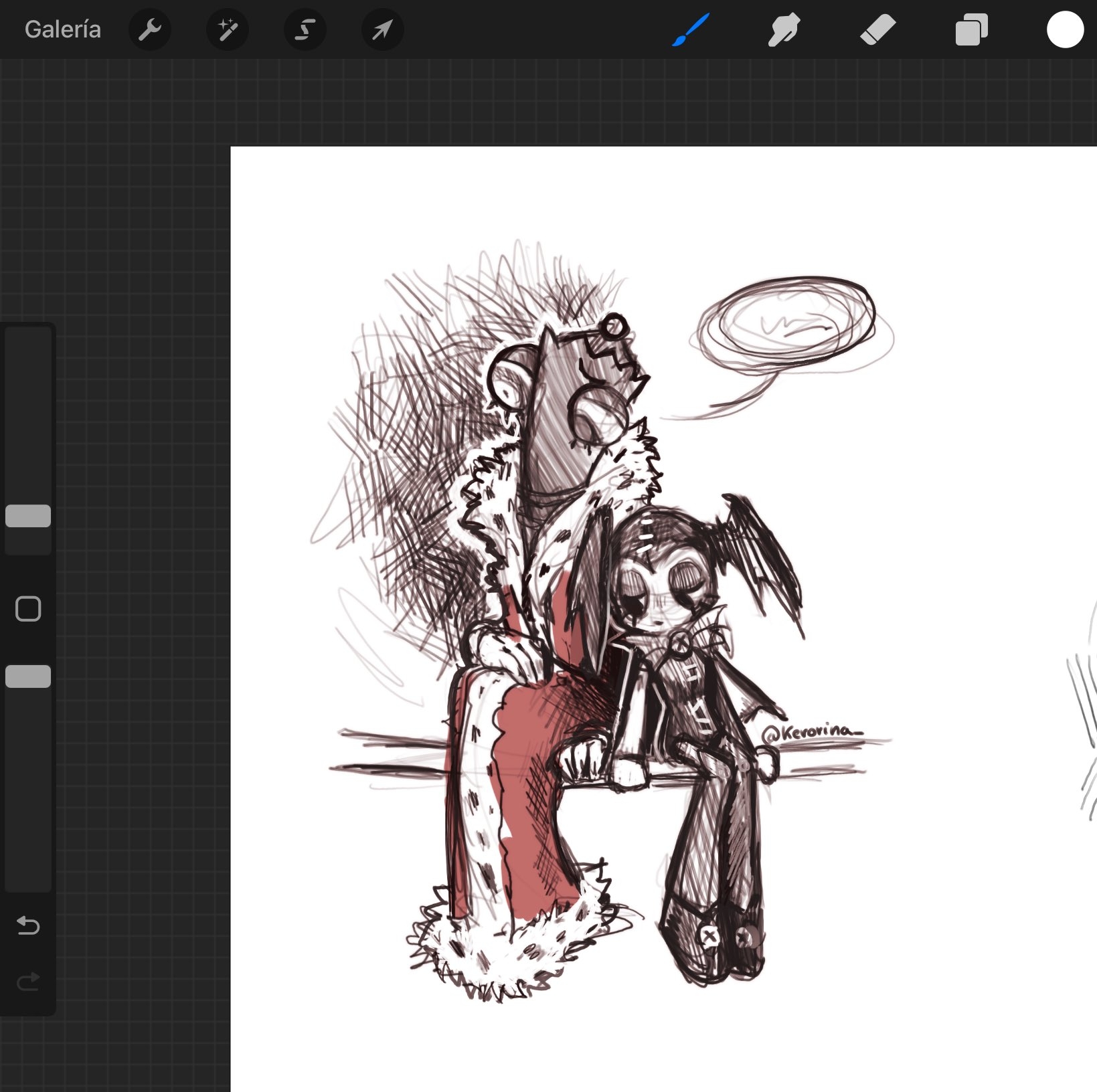Activate the Transform arrow tool
Image resolution: width=1097 pixels, height=1092 pixels.
point(382,29)
